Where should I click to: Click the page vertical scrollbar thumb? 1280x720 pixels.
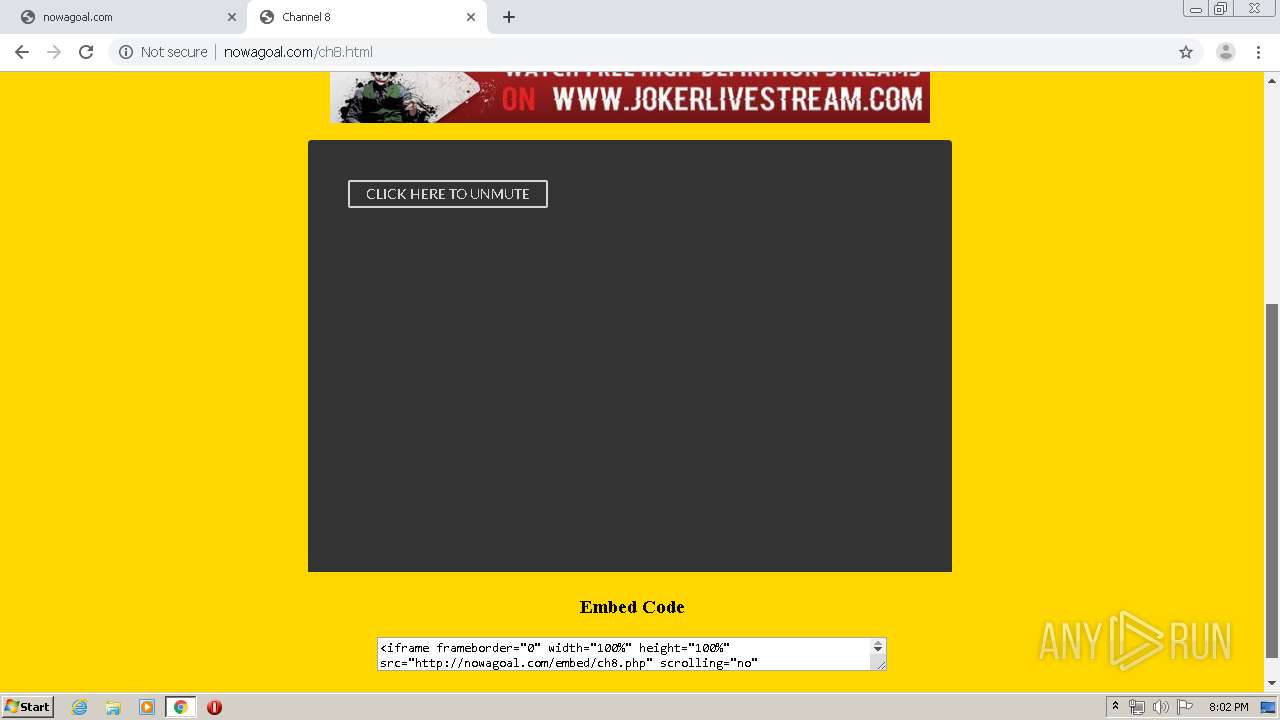(x=1272, y=481)
